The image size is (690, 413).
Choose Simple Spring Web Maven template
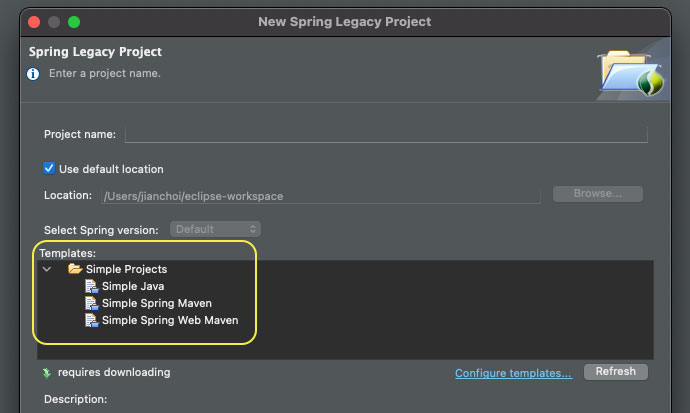(170, 321)
